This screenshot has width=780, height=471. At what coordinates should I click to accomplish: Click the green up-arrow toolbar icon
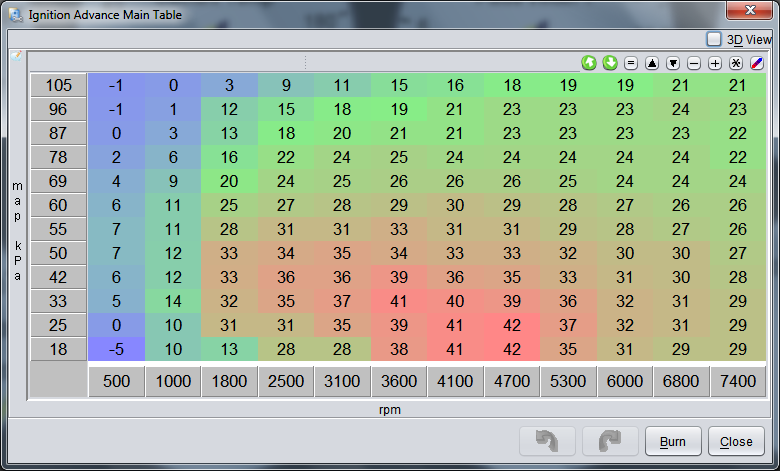589,63
